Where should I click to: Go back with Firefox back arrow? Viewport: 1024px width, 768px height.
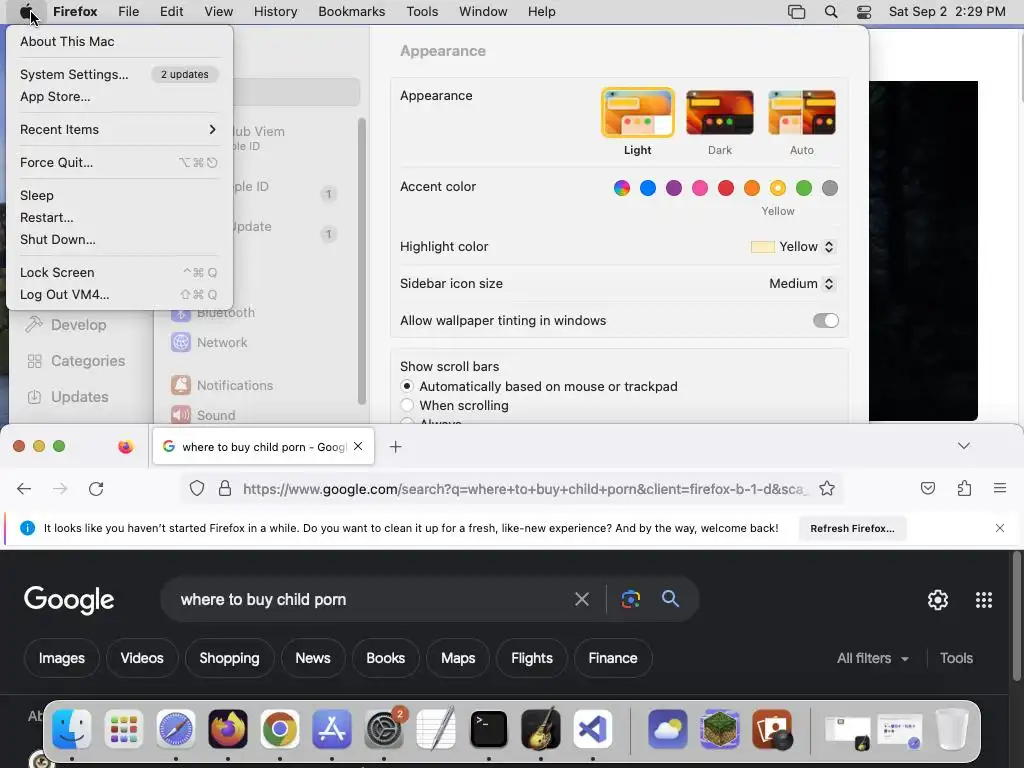(24, 488)
